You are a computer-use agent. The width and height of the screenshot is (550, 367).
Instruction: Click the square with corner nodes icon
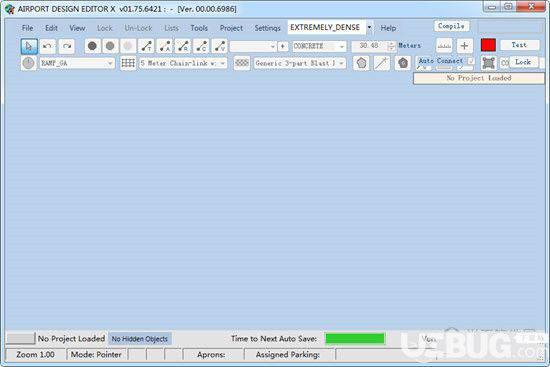click(x=488, y=63)
